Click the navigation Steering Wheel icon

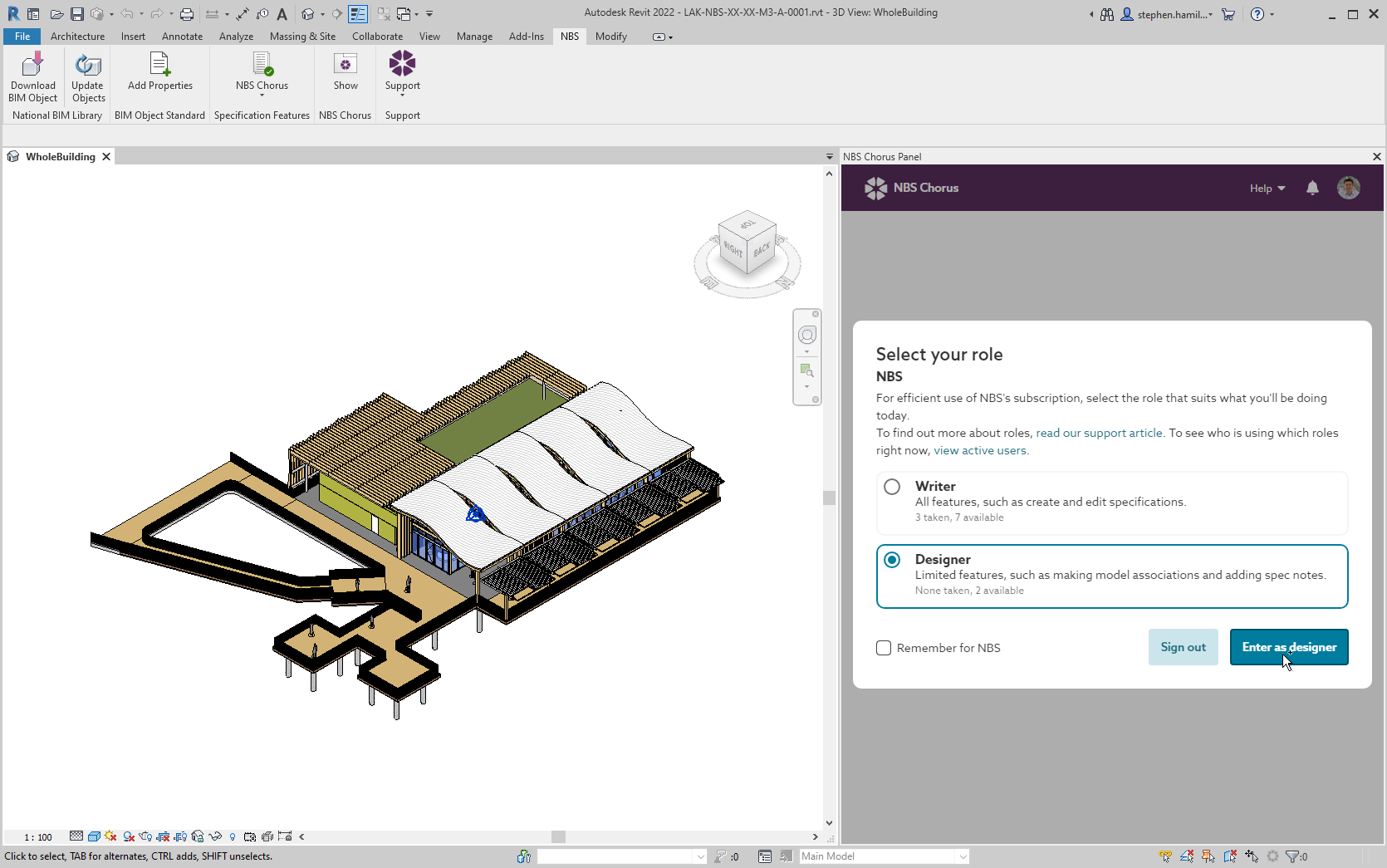(807, 335)
